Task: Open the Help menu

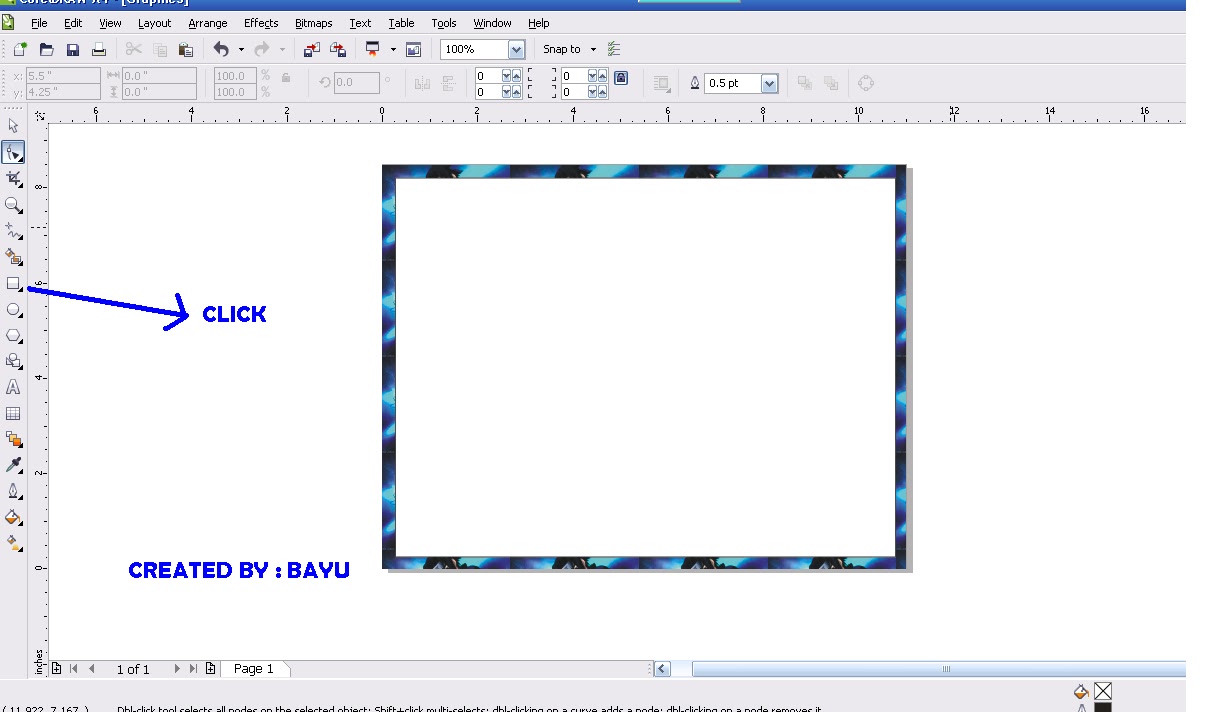Action: tap(538, 23)
